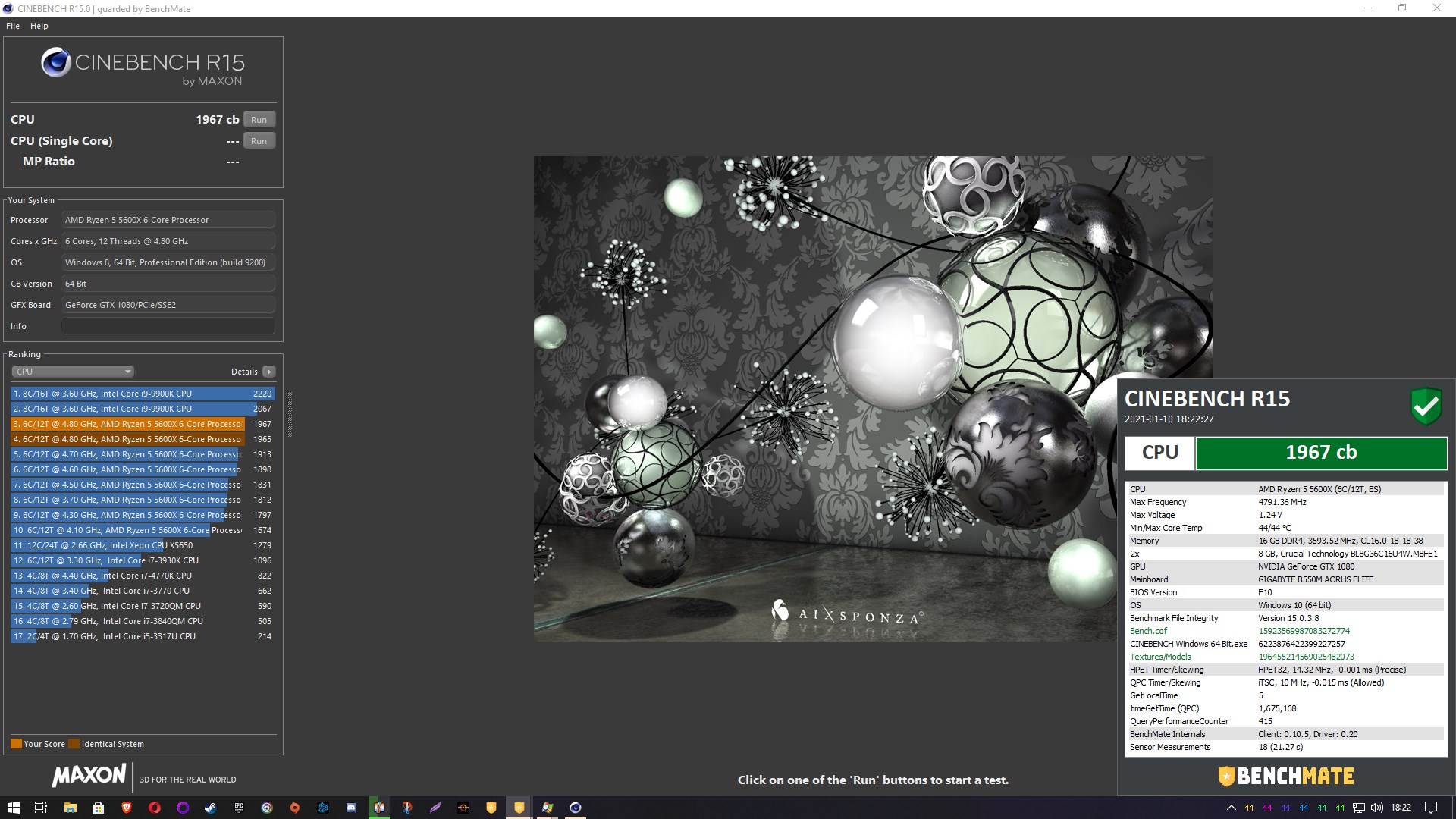This screenshot has height=819, width=1456.
Task: Open Task View on the taskbar
Action: coord(41,808)
